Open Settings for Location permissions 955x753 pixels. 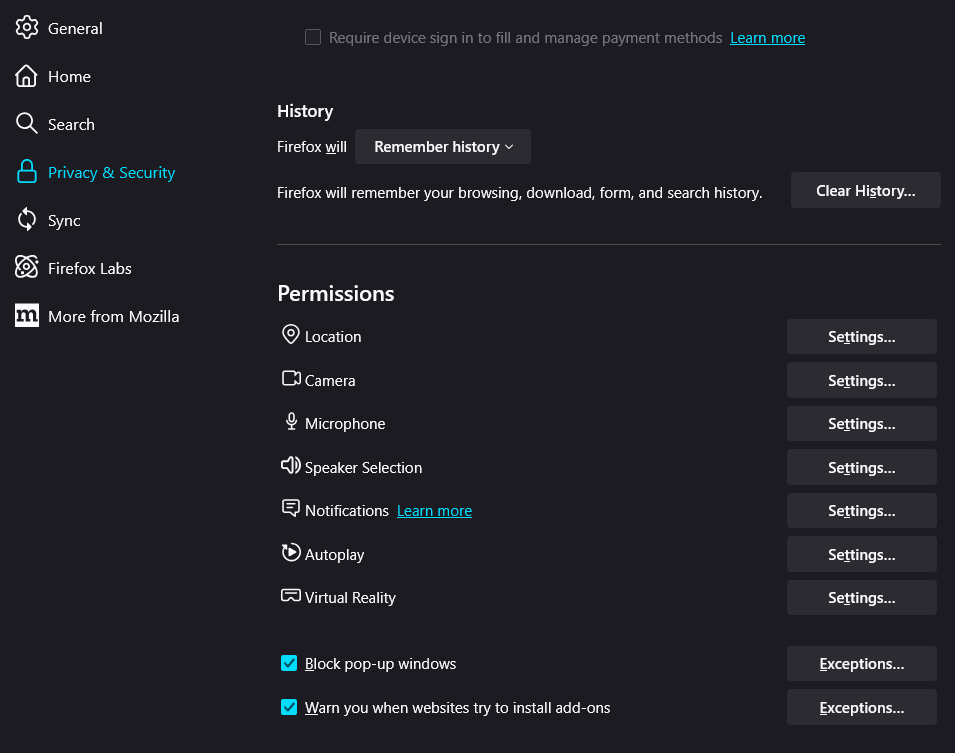tap(861, 336)
